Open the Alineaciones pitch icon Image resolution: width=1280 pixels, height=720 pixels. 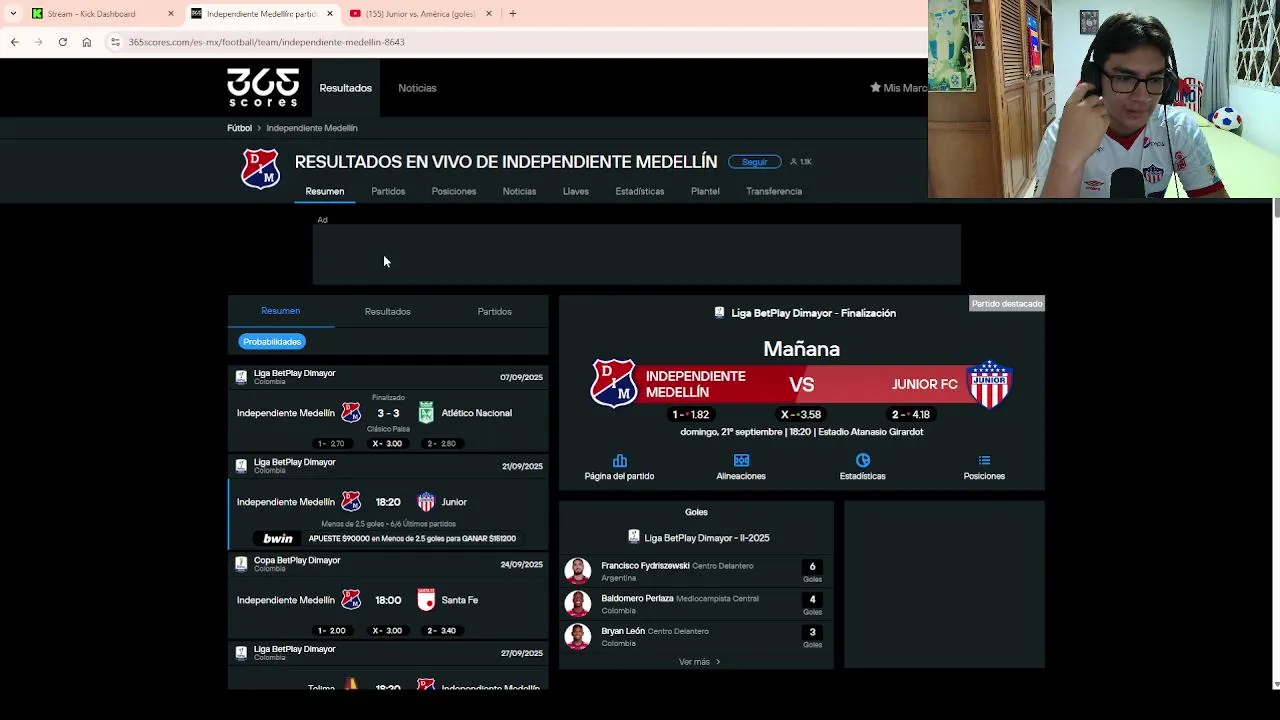741,460
